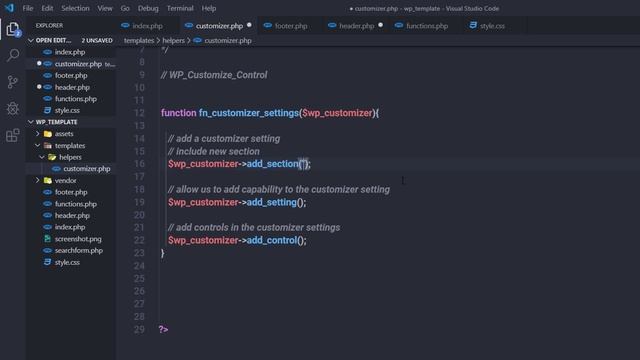Expand the assets folder
The image size is (640, 360).
point(38,133)
